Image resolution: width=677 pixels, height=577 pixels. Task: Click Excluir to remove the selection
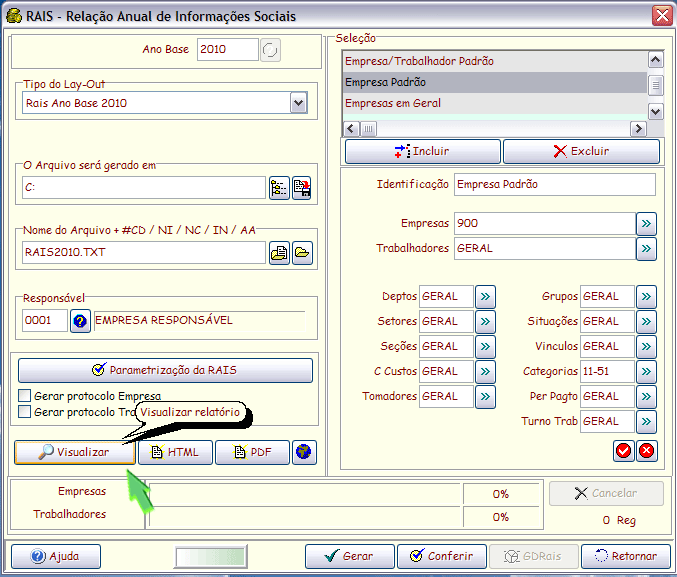pyautogui.click(x=581, y=151)
